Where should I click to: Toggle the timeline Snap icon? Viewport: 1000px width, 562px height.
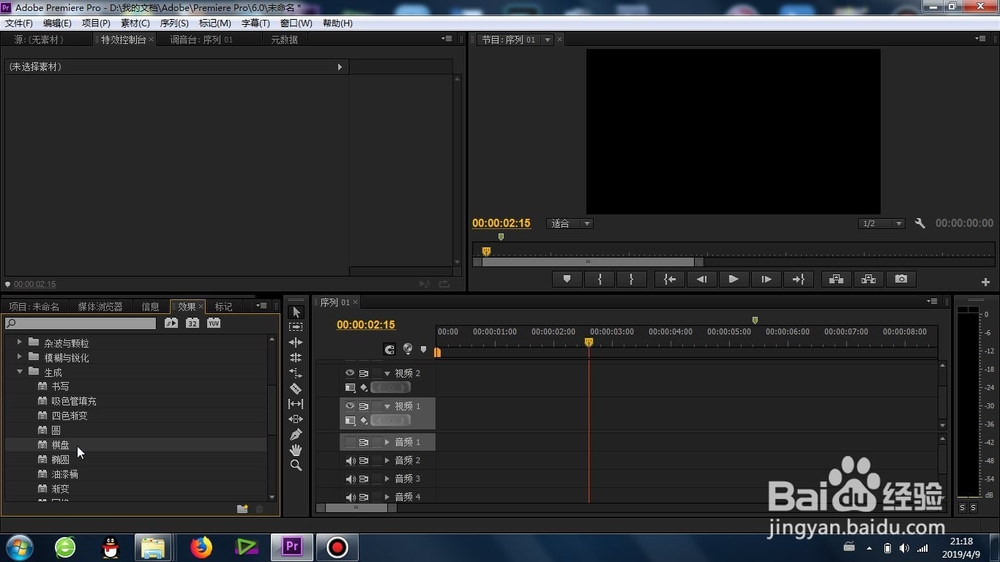(389, 350)
